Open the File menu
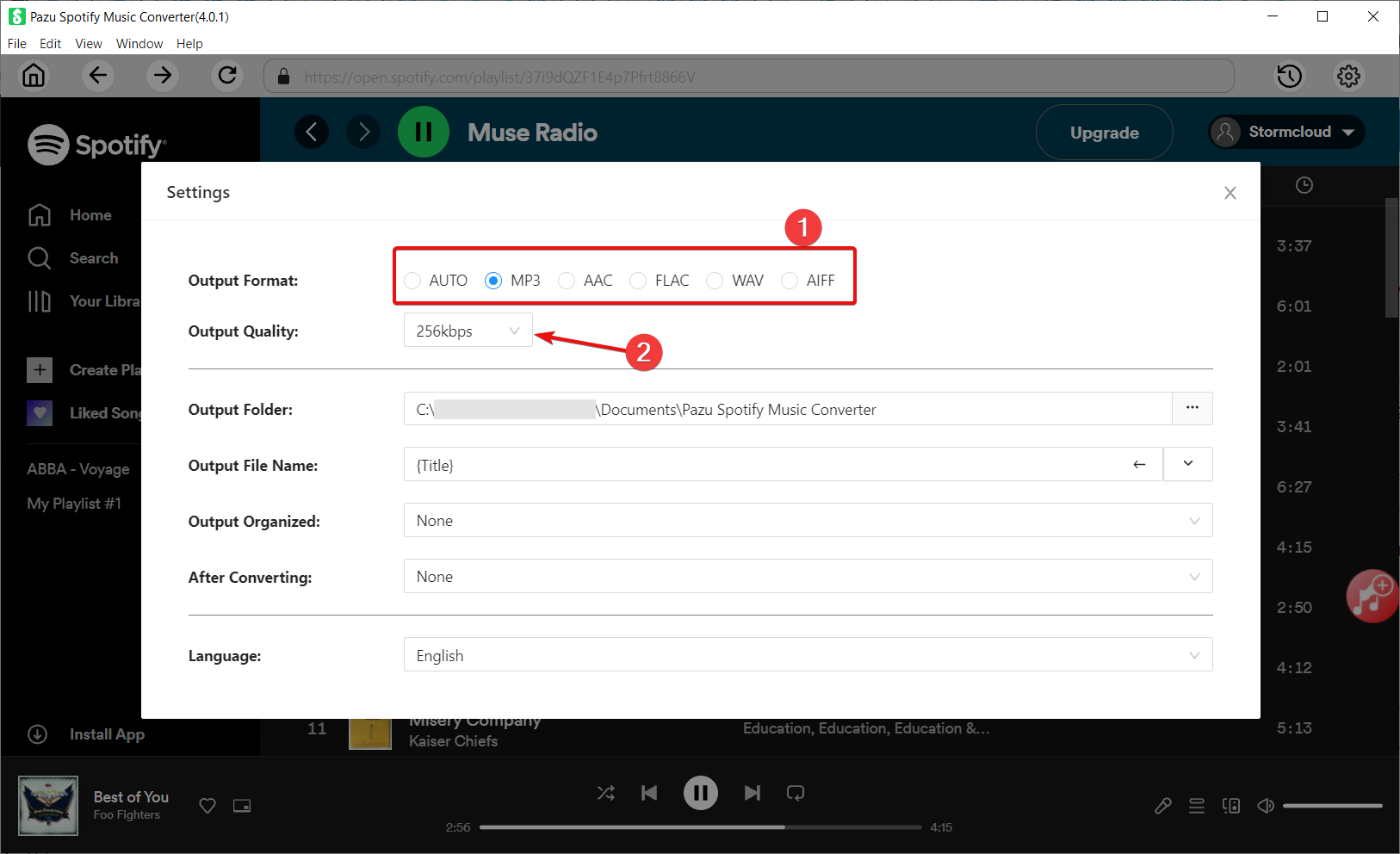Image resolution: width=1400 pixels, height=854 pixels. tap(17, 44)
